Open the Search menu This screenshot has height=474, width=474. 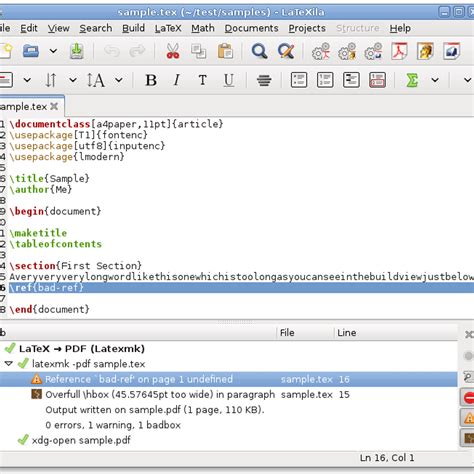96,28
